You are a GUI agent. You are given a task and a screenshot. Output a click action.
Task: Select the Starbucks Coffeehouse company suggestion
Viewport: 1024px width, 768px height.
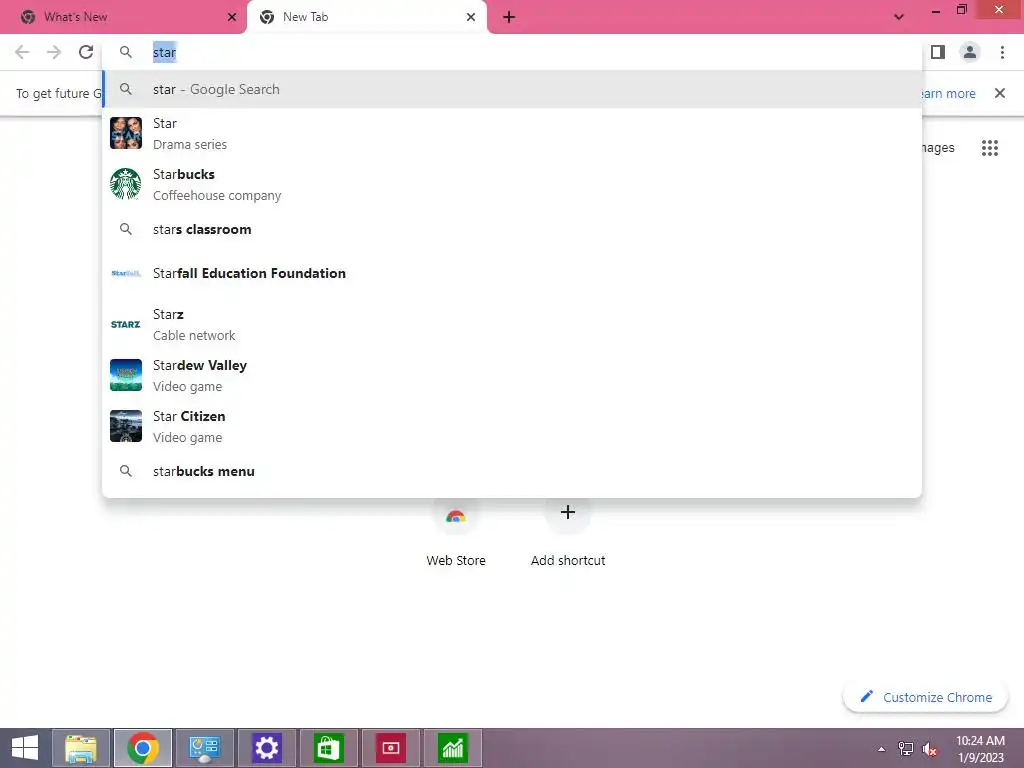[x=512, y=184]
